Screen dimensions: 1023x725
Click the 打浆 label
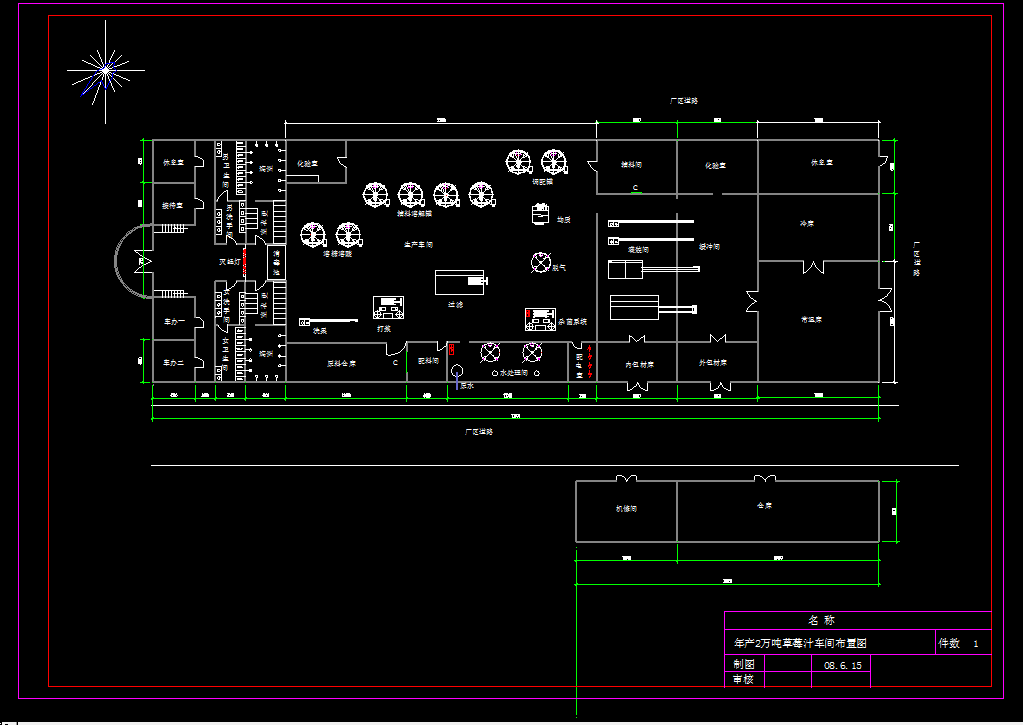point(384,329)
